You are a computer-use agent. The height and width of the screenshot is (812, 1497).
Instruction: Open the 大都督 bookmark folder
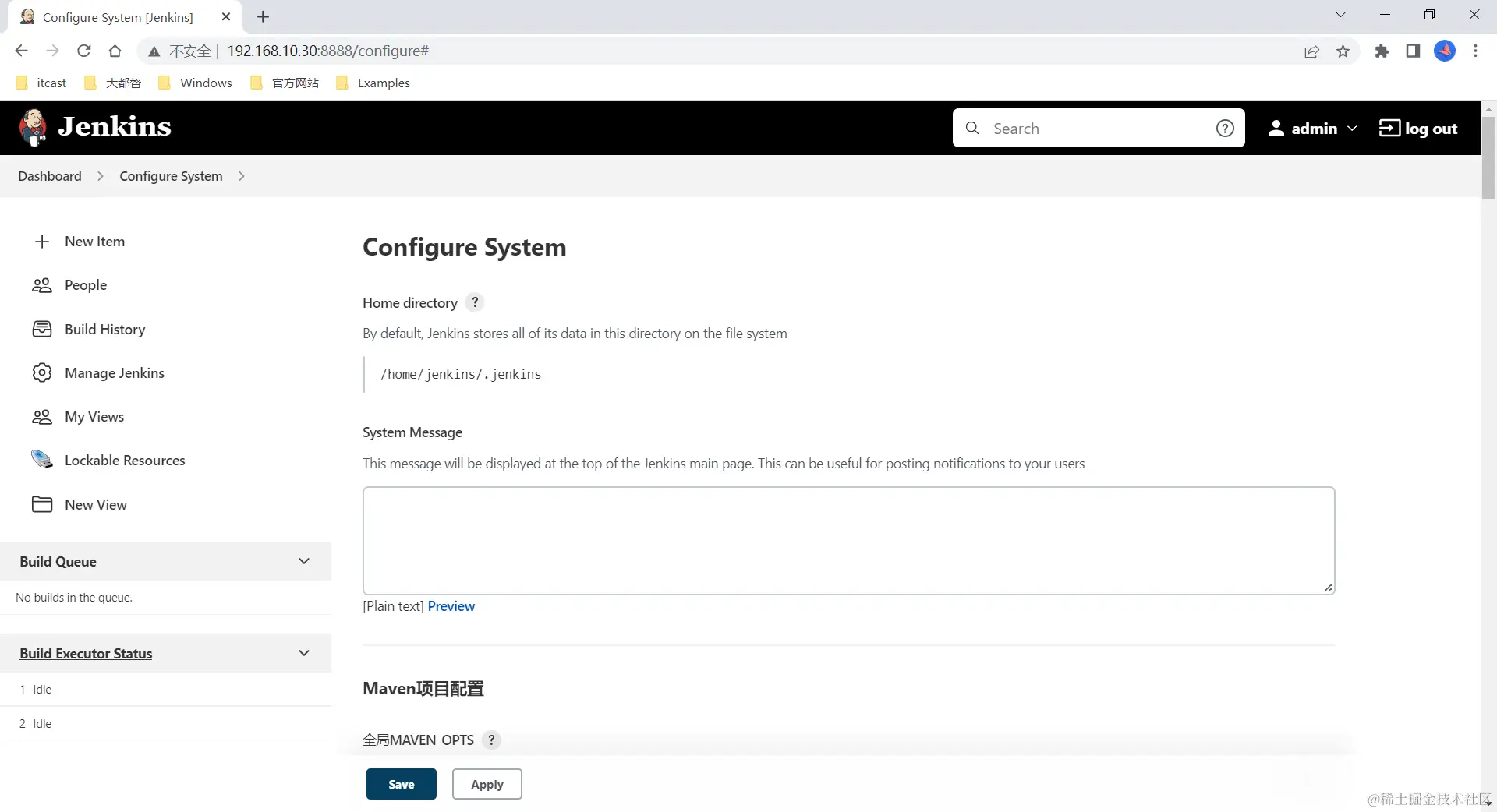[113, 83]
